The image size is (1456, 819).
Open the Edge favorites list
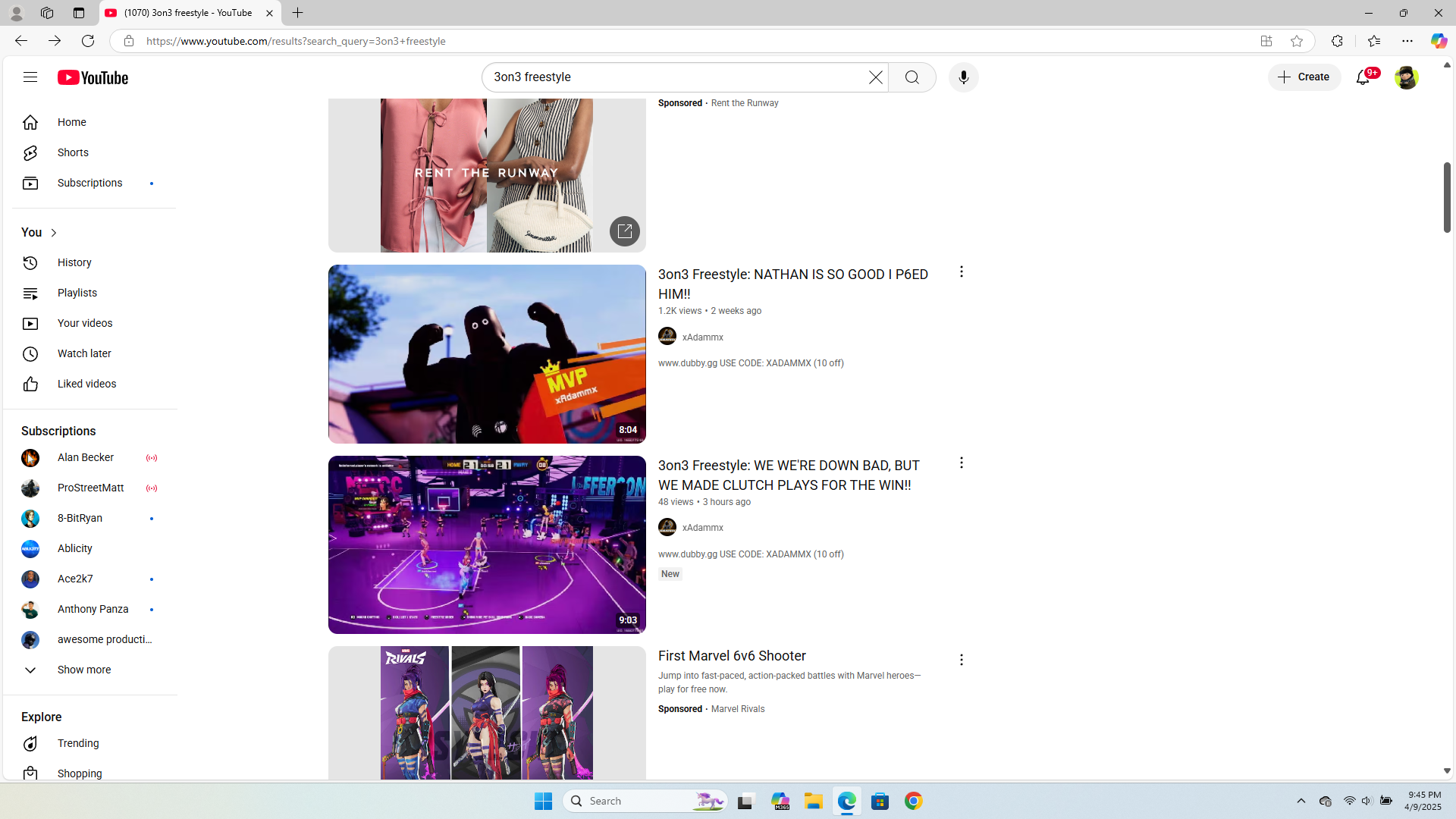[x=1373, y=41]
